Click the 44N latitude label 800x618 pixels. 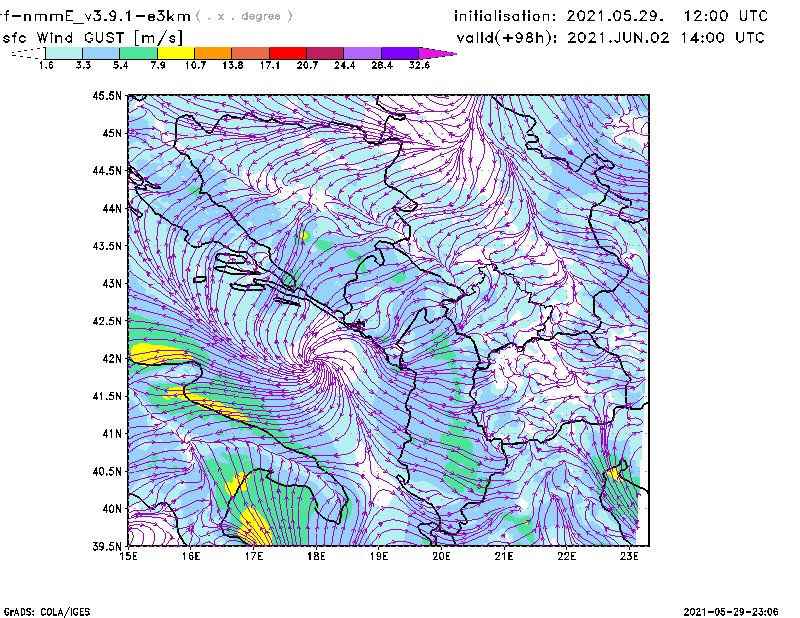point(112,208)
